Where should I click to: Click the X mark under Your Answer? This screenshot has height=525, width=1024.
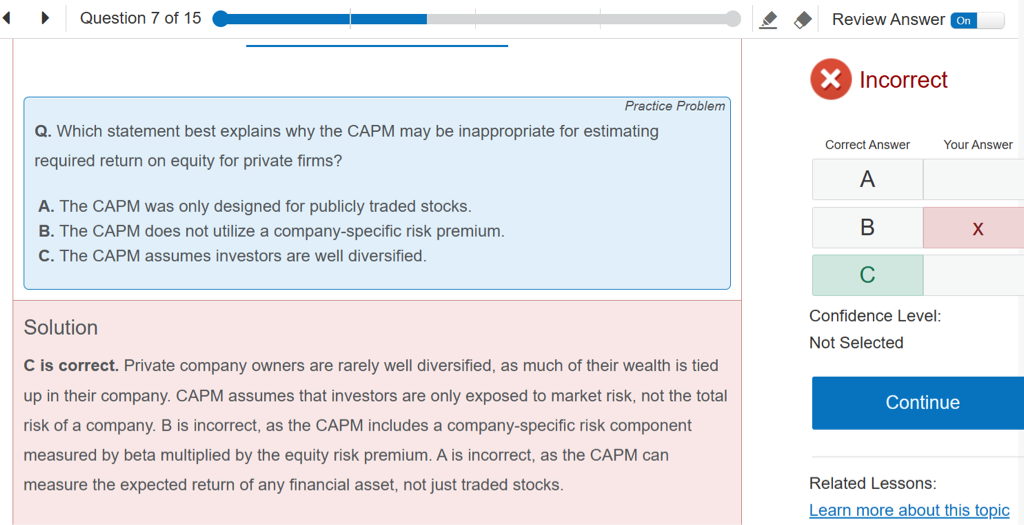click(977, 229)
